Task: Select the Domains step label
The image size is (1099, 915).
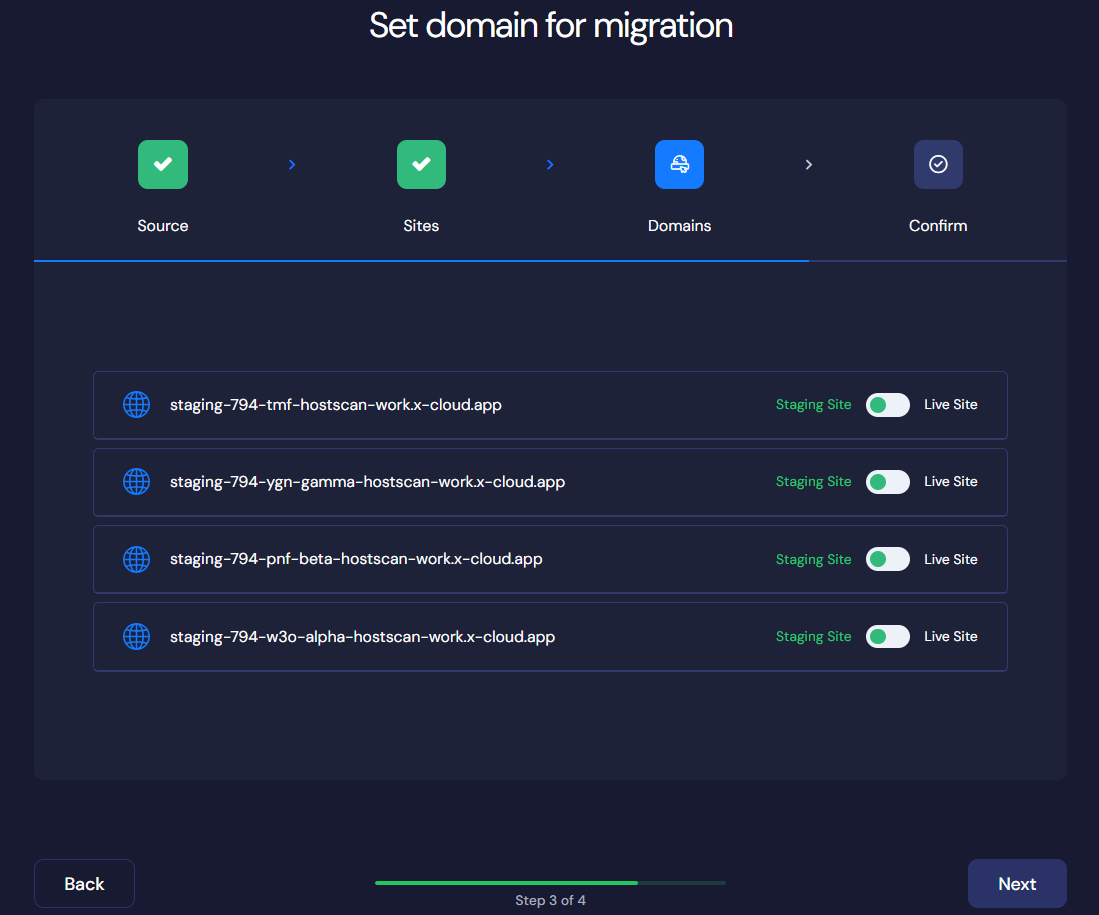Action: [x=679, y=225]
